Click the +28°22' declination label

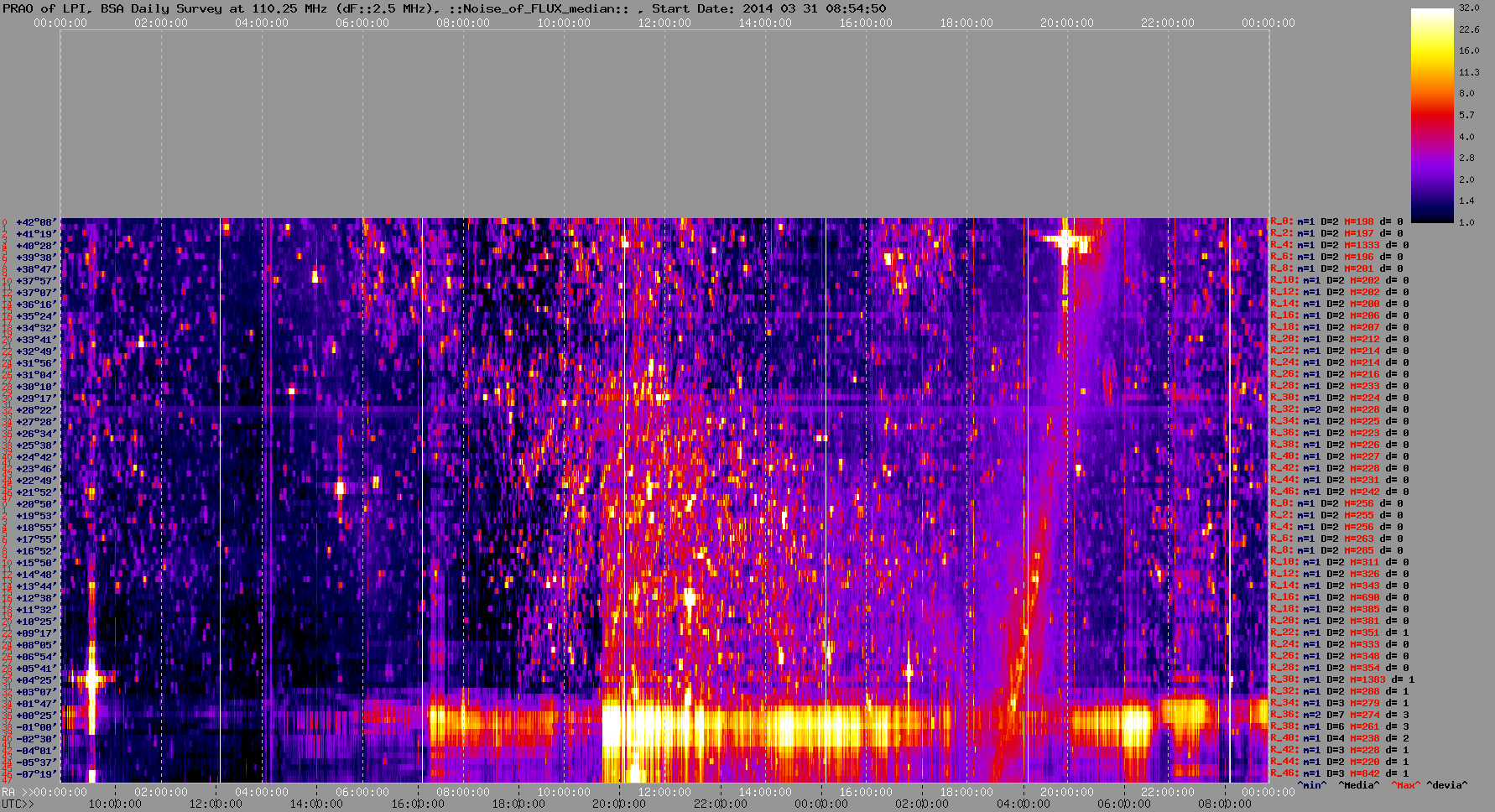pyautogui.click(x=37, y=410)
